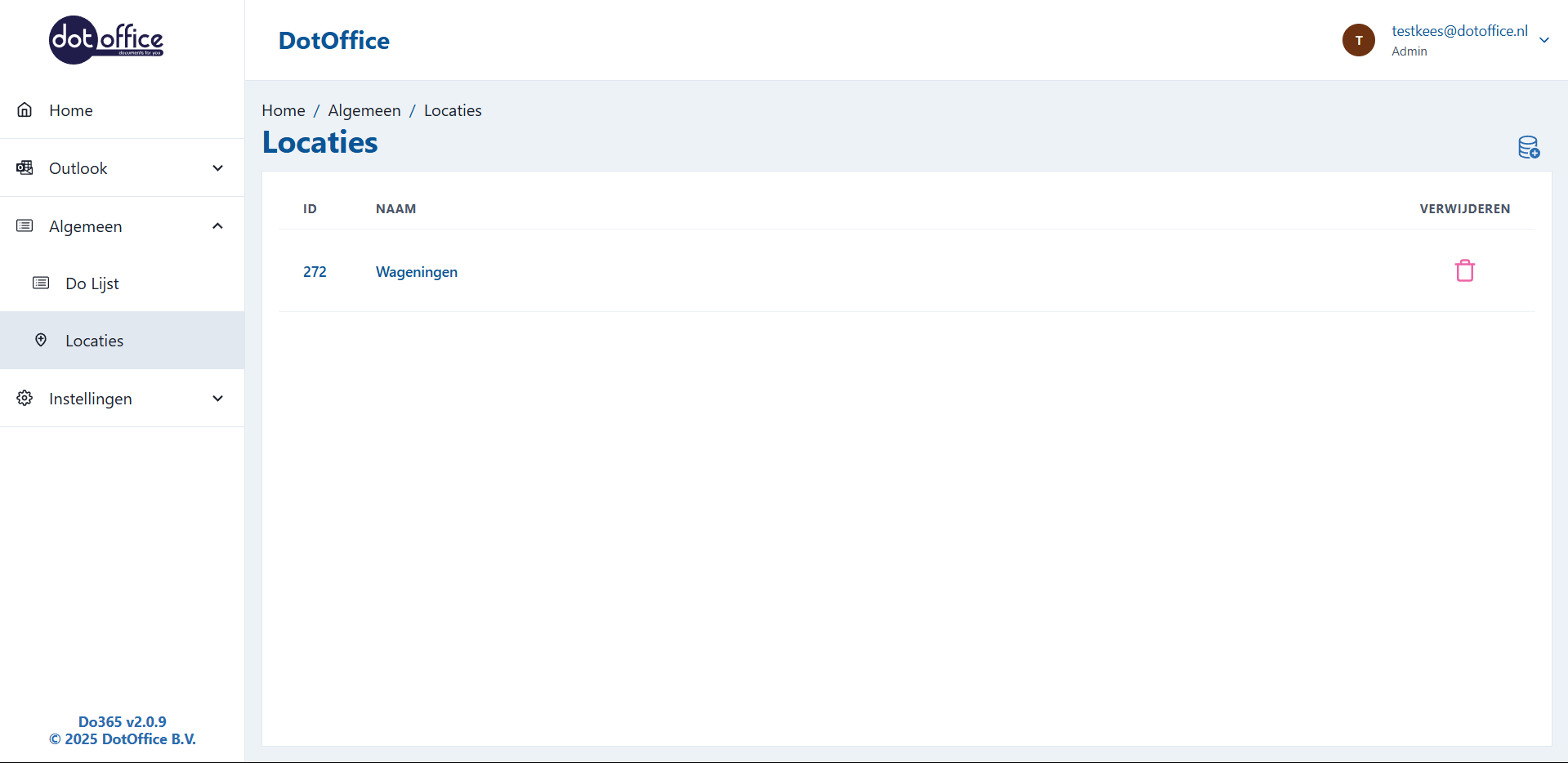1568x763 pixels.
Task: Open Do Lijst in the sidebar
Action: tap(92, 283)
